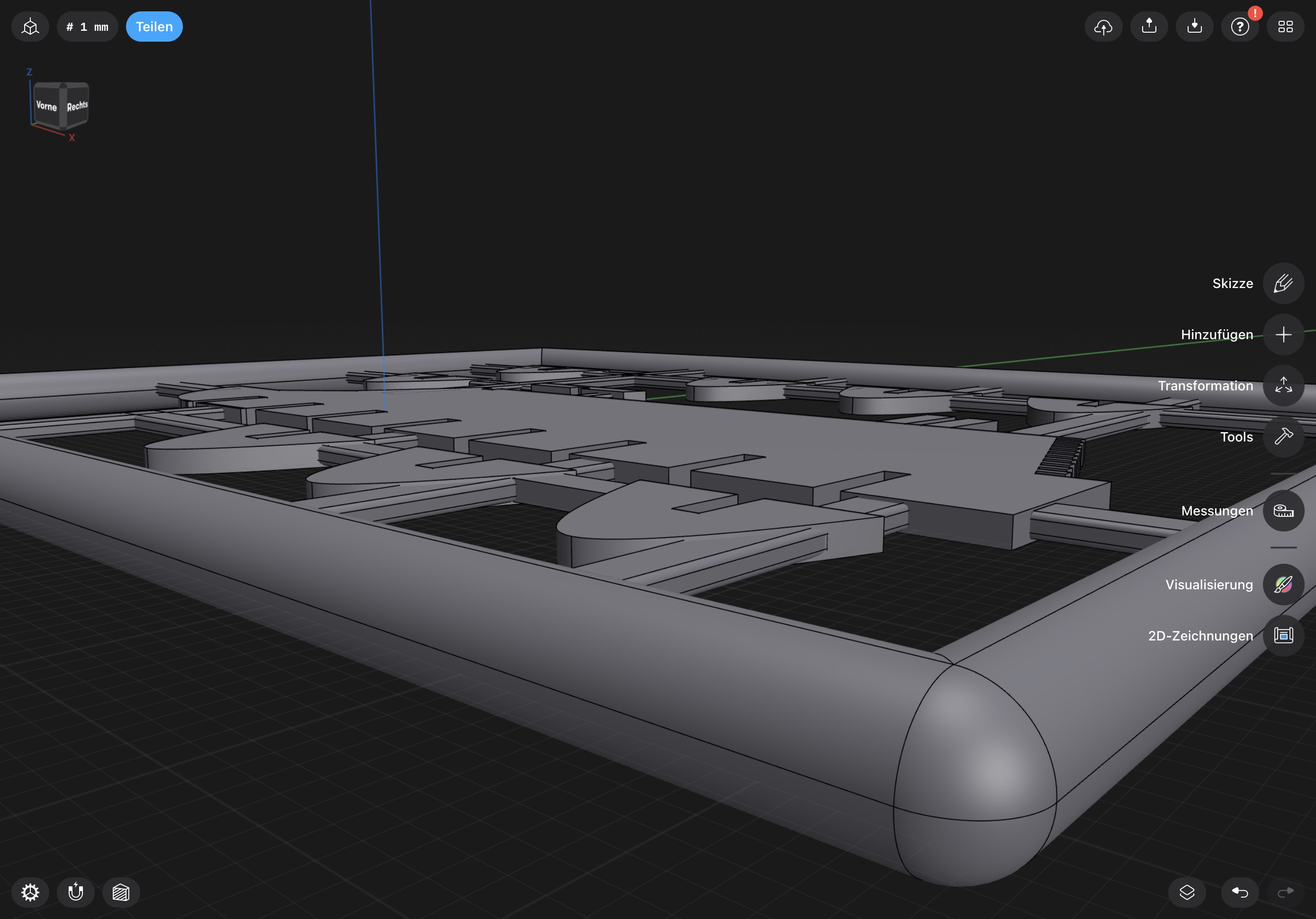Open the Skizze sketch tool
The width and height of the screenshot is (1316, 919).
(x=1283, y=283)
